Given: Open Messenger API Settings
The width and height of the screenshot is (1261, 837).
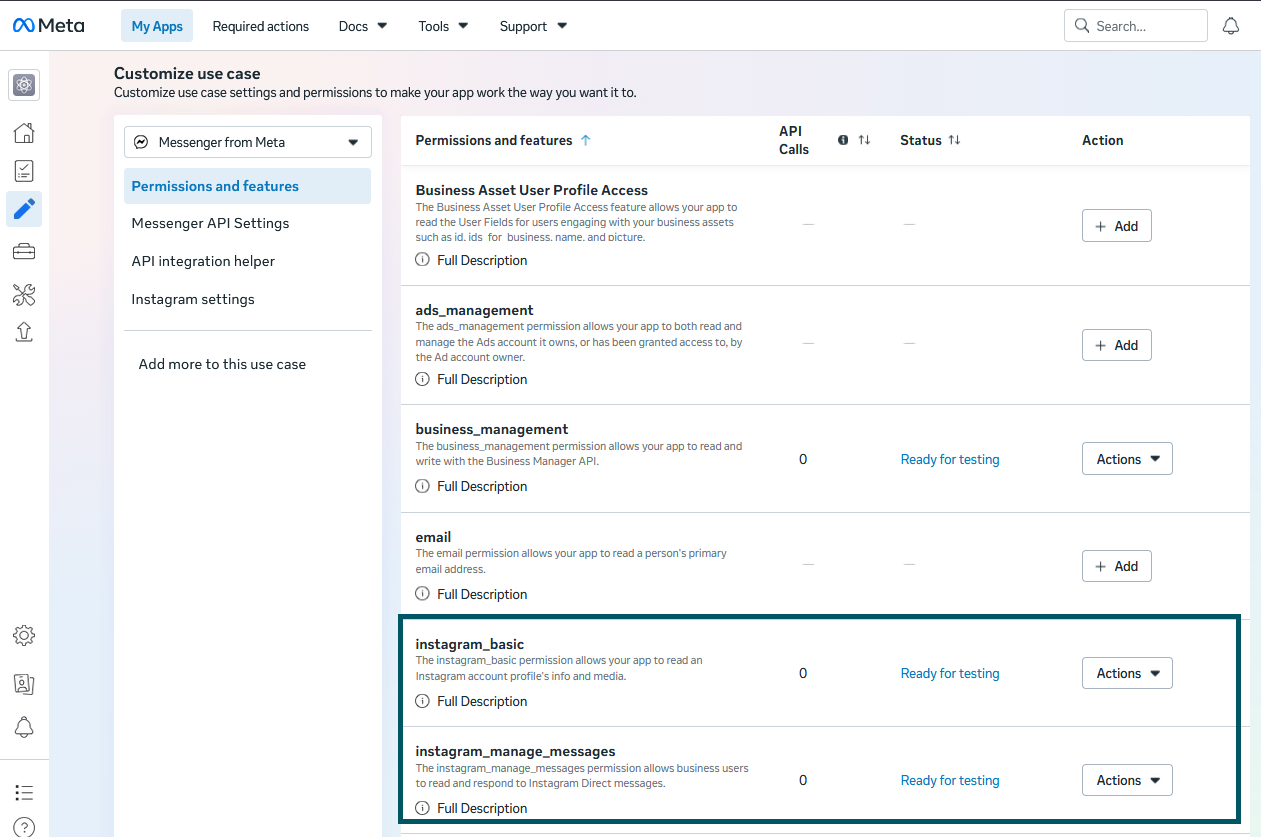Looking at the screenshot, I should (x=210, y=223).
